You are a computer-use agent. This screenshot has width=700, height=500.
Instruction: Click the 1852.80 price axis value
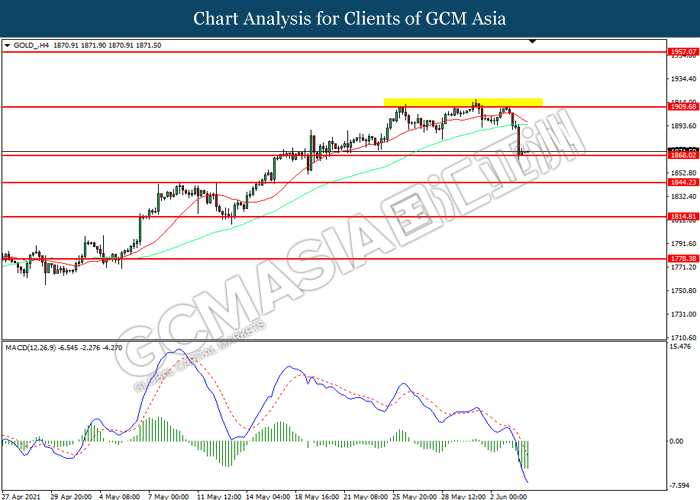(x=683, y=173)
